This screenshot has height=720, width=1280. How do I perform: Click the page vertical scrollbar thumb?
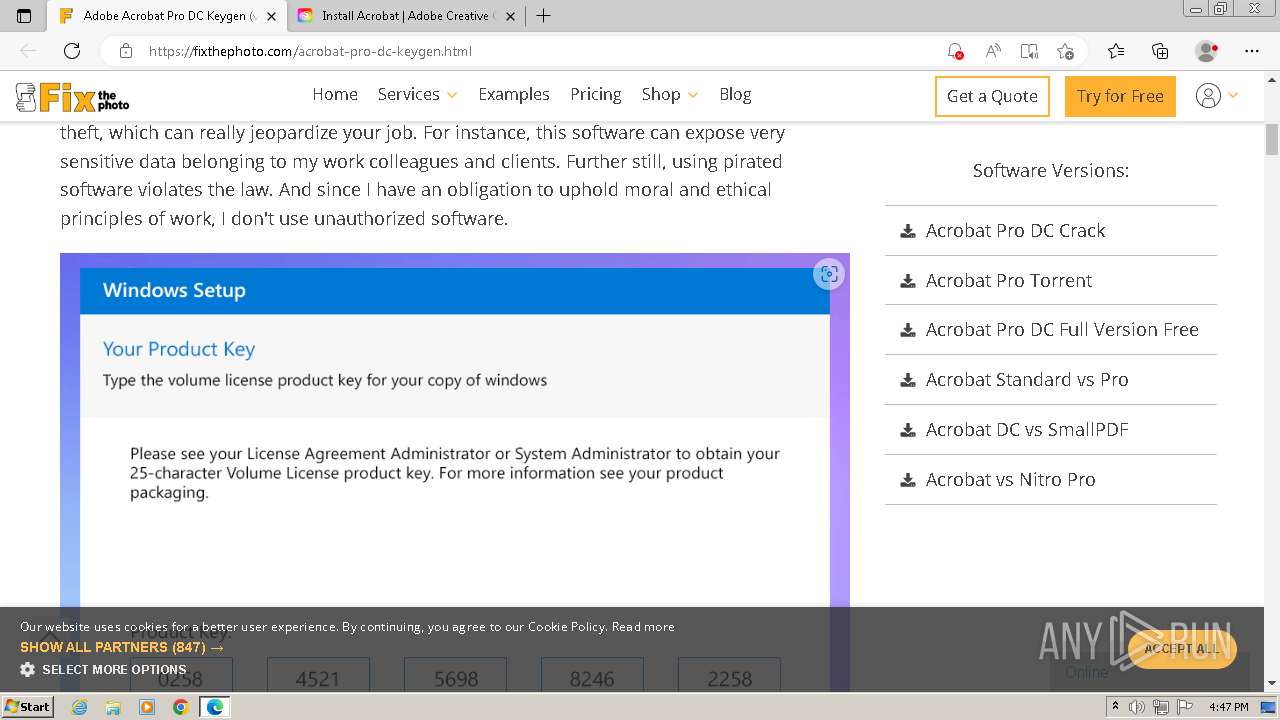click(1272, 139)
